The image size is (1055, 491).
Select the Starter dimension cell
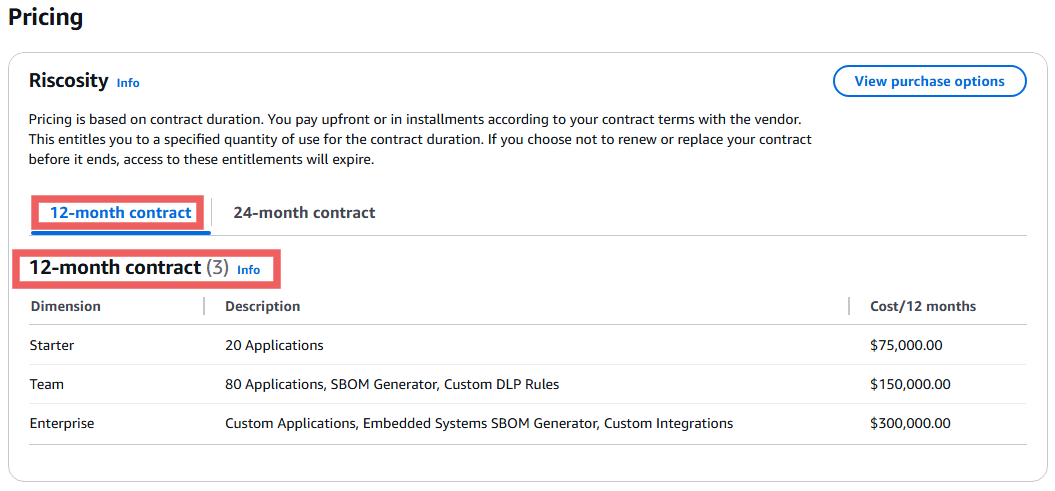(52, 346)
